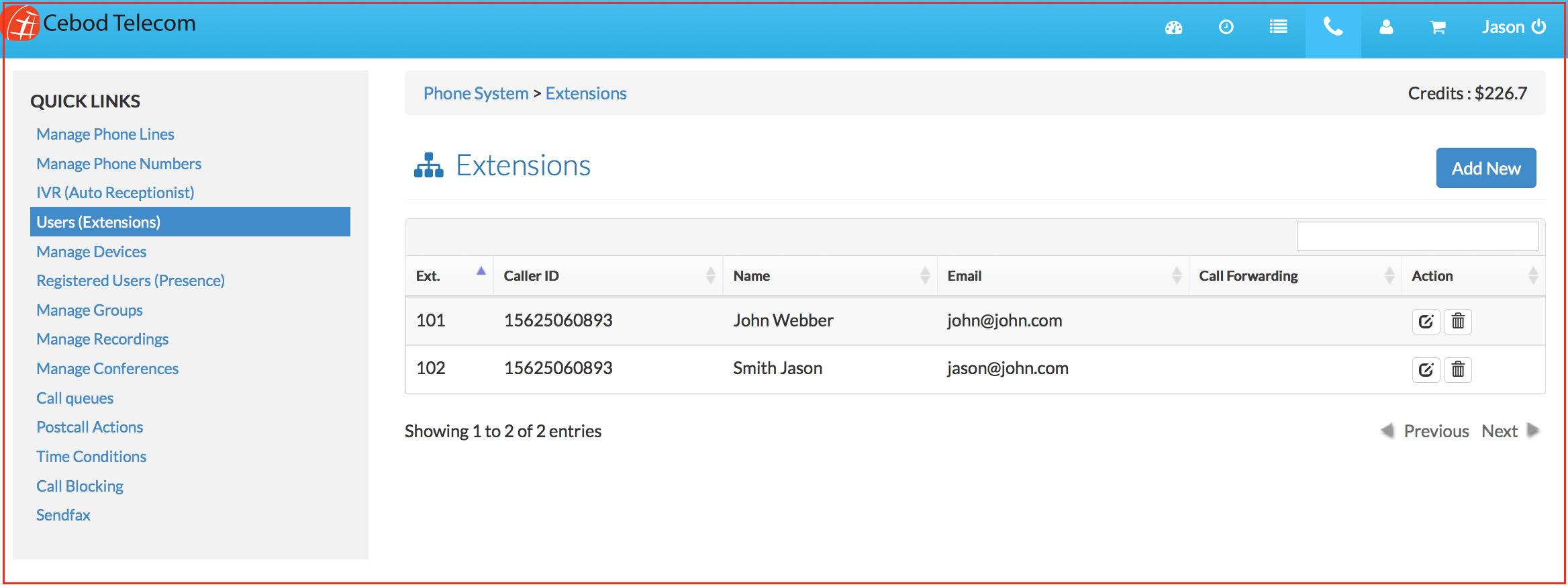Go to IVR (Auto Receptionist)
1568x587 pixels.
(x=115, y=193)
